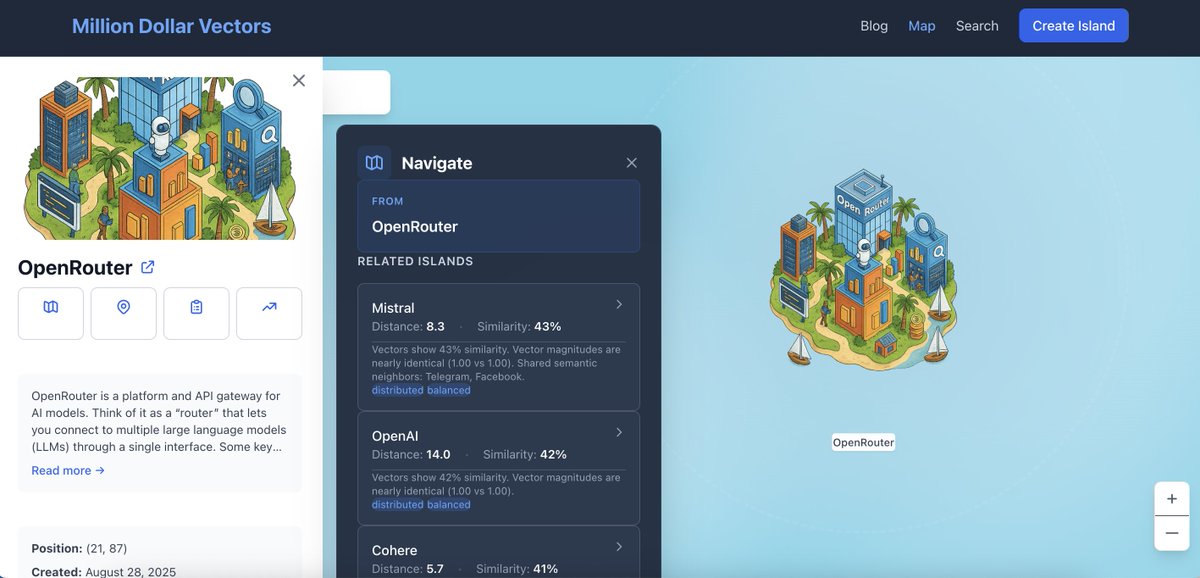Go to Million Dollar Vectors home

pyautogui.click(x=171, y=26)
